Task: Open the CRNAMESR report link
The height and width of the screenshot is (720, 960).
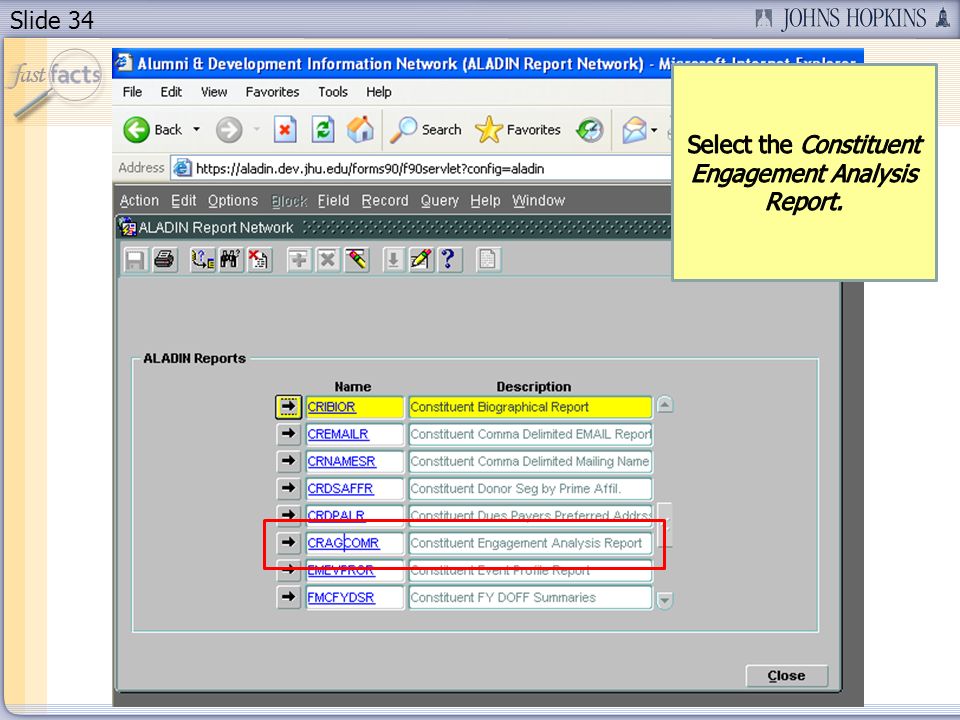Action: point(342,461)
